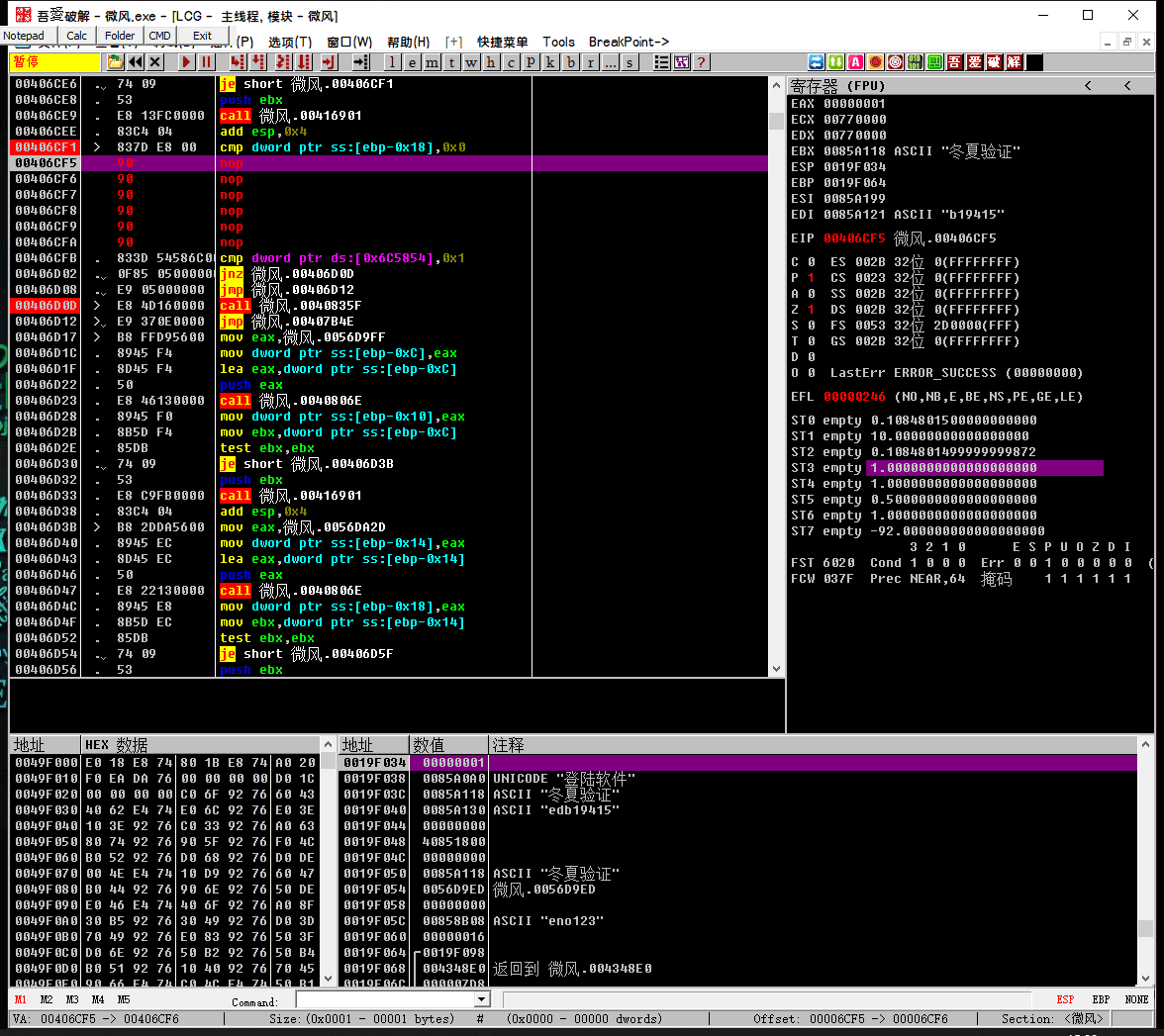The height and width of the screenshot is (1036, 1164).
Task: Select memory layout M5
Action: point(123,999)
